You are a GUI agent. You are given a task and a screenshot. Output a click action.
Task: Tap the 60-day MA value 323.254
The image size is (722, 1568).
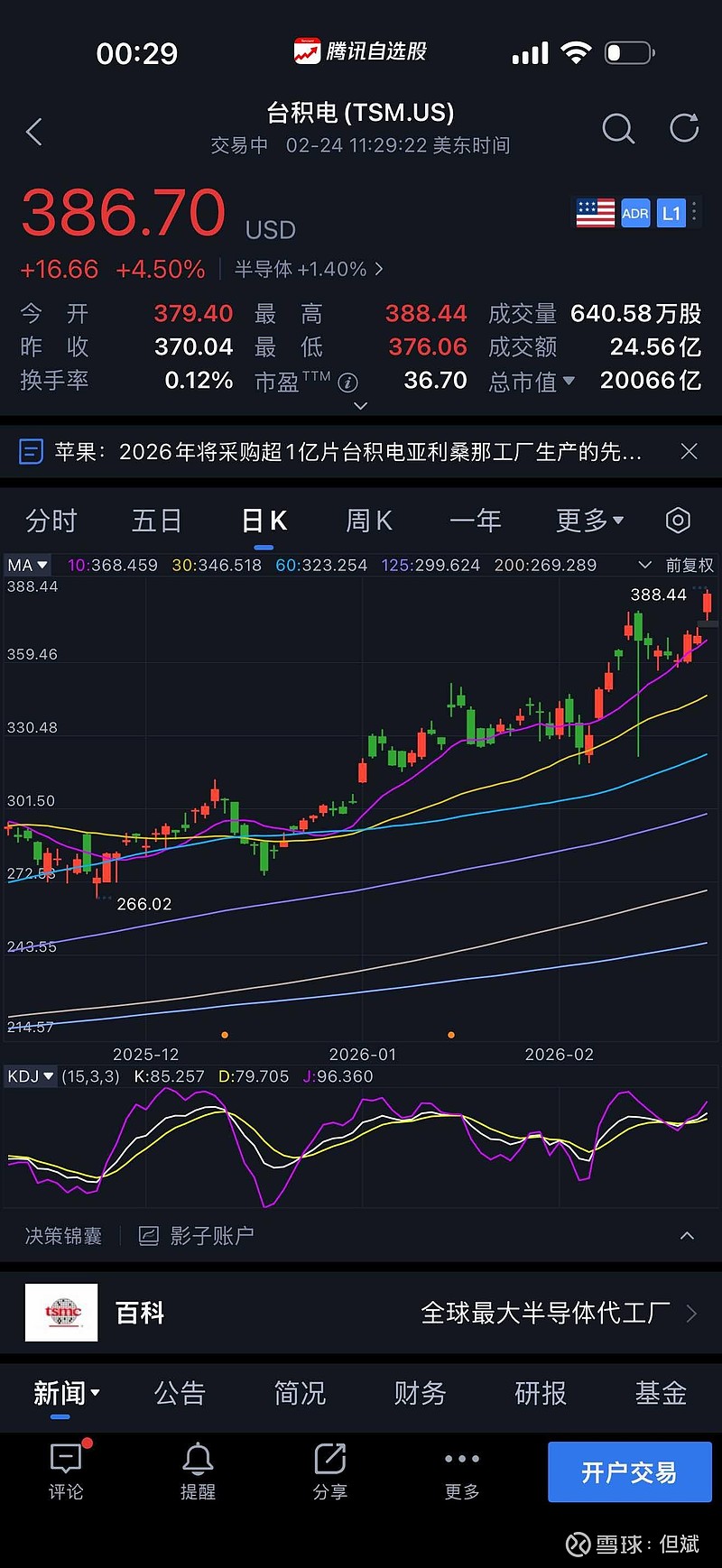(321, 565)
